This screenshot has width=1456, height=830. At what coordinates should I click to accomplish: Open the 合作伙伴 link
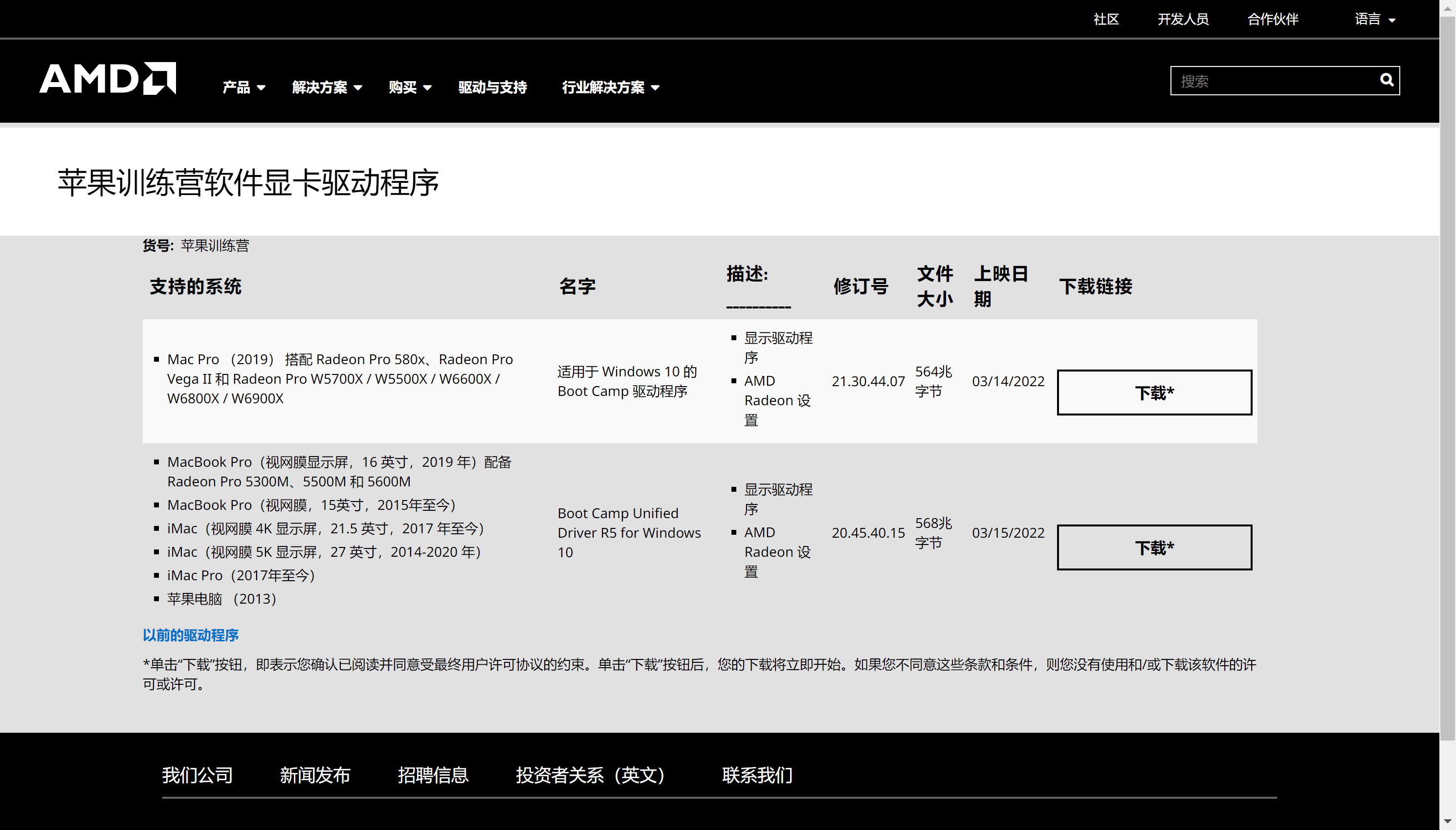click(1273, 20)
